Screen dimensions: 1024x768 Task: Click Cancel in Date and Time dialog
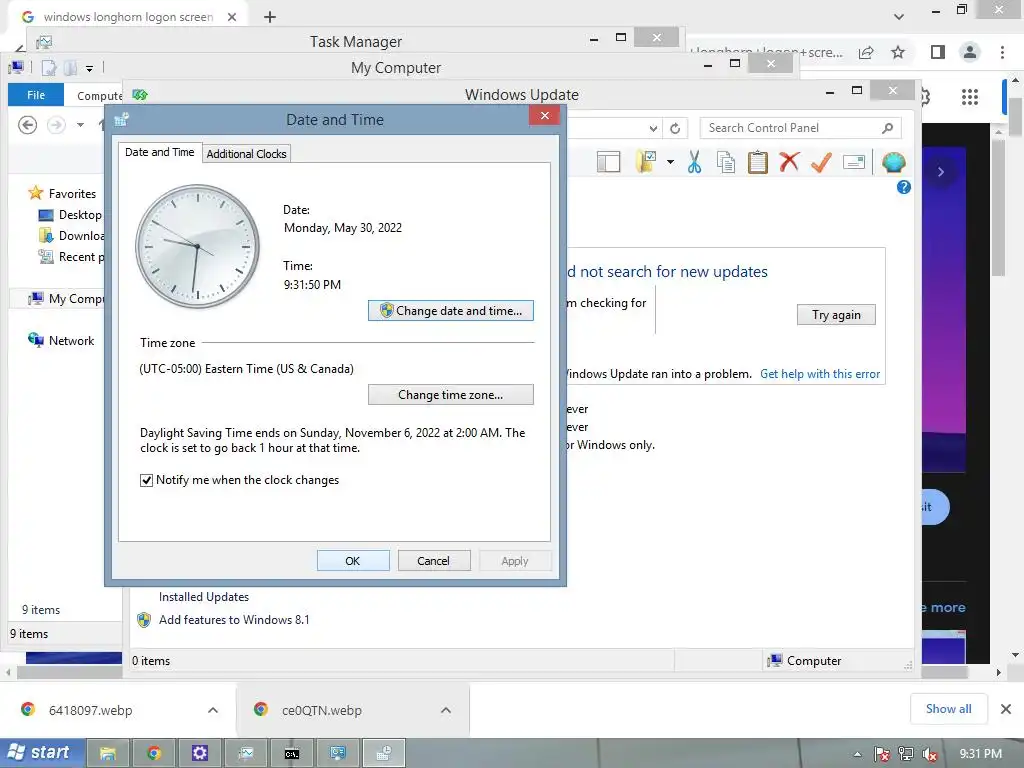coord(434,560)
